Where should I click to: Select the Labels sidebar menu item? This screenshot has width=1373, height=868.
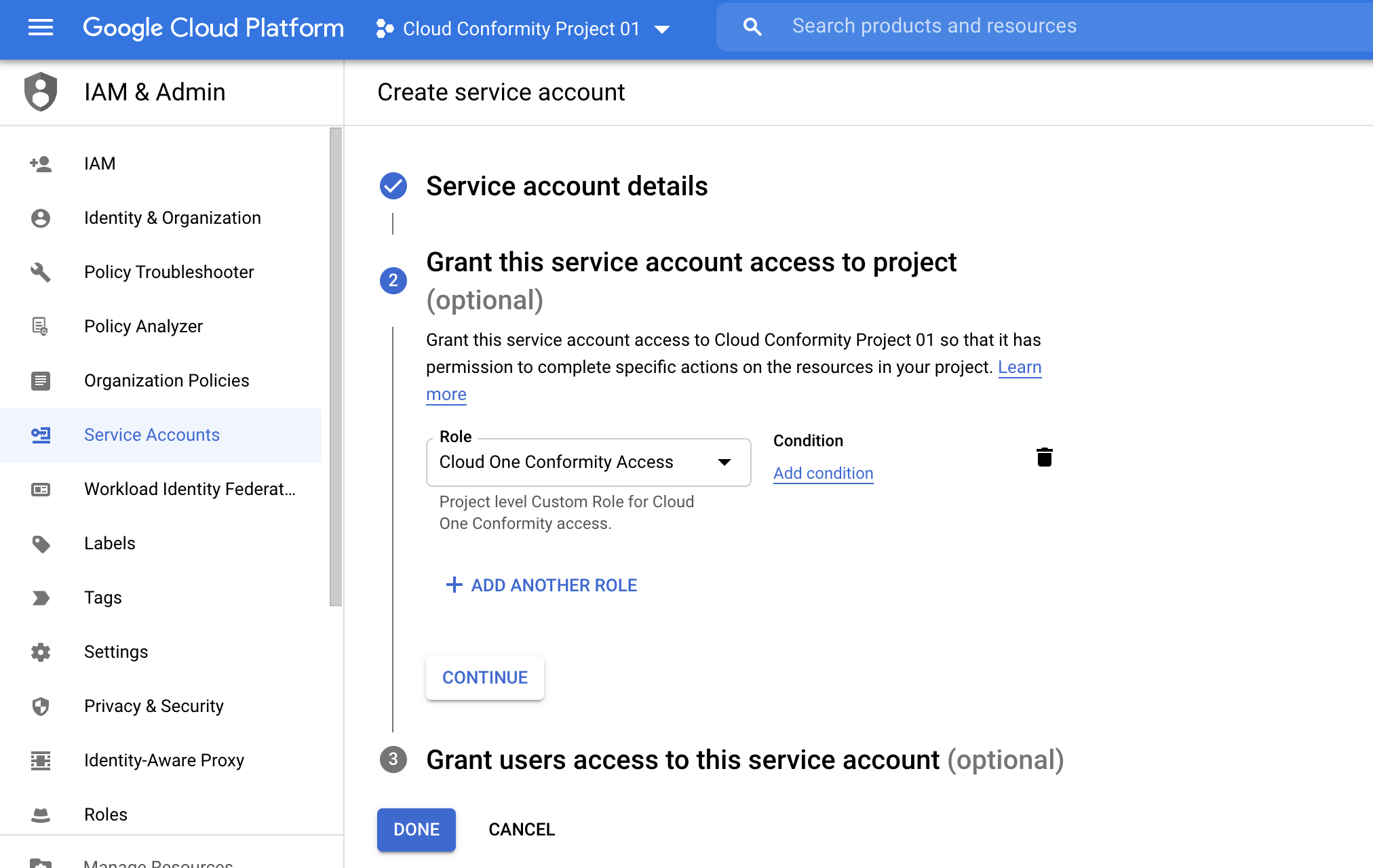click(109, 543)
